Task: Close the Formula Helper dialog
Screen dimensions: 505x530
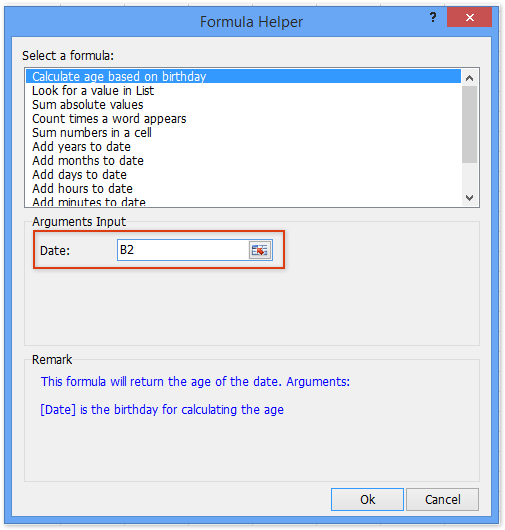Action: pos(469,17)
